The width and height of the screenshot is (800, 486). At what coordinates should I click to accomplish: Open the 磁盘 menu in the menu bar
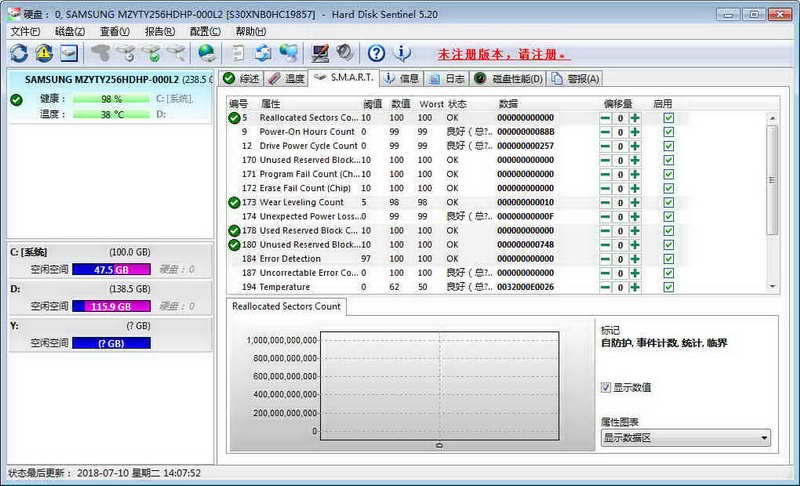pos(69,31)
